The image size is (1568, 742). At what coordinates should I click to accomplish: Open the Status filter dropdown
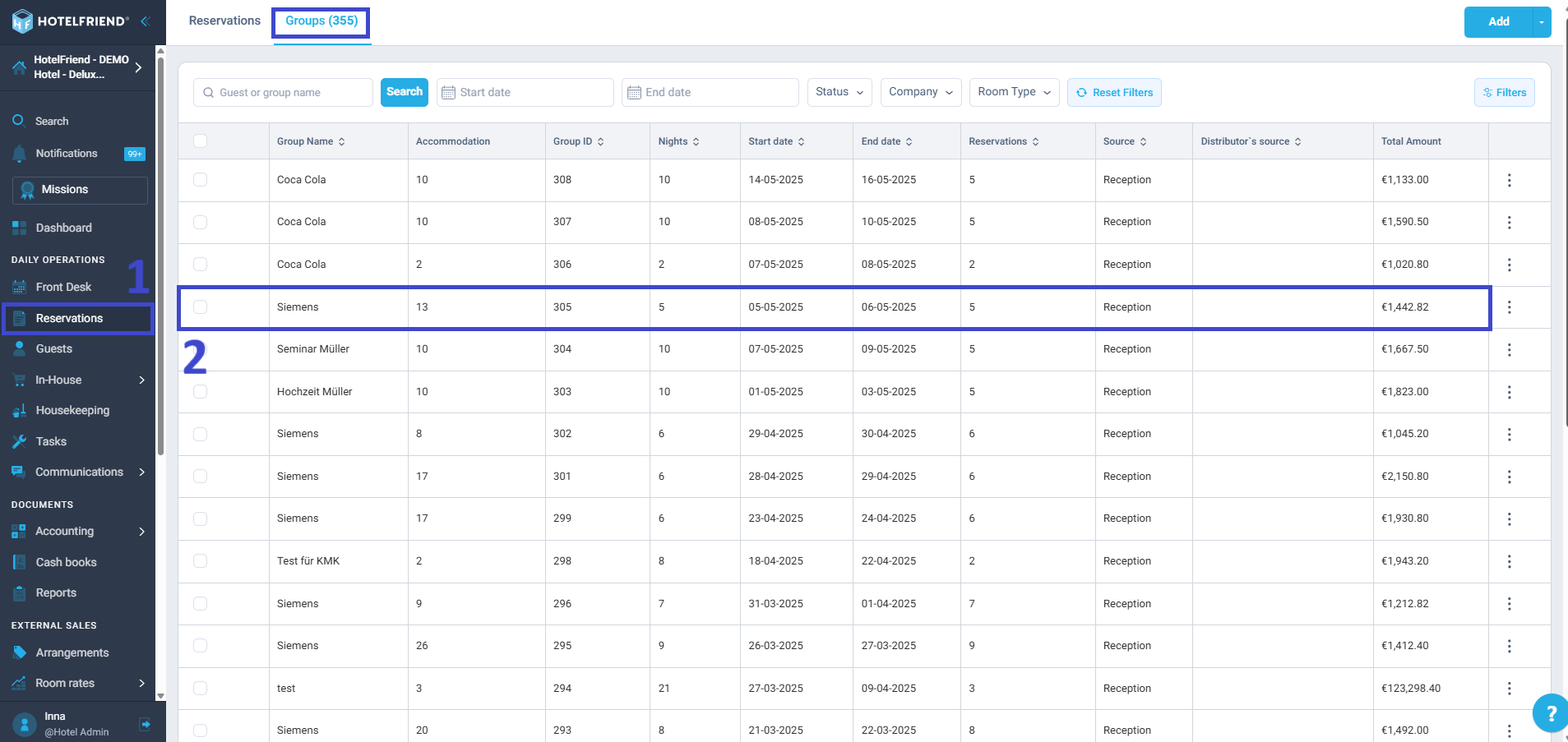coord(840,92)
